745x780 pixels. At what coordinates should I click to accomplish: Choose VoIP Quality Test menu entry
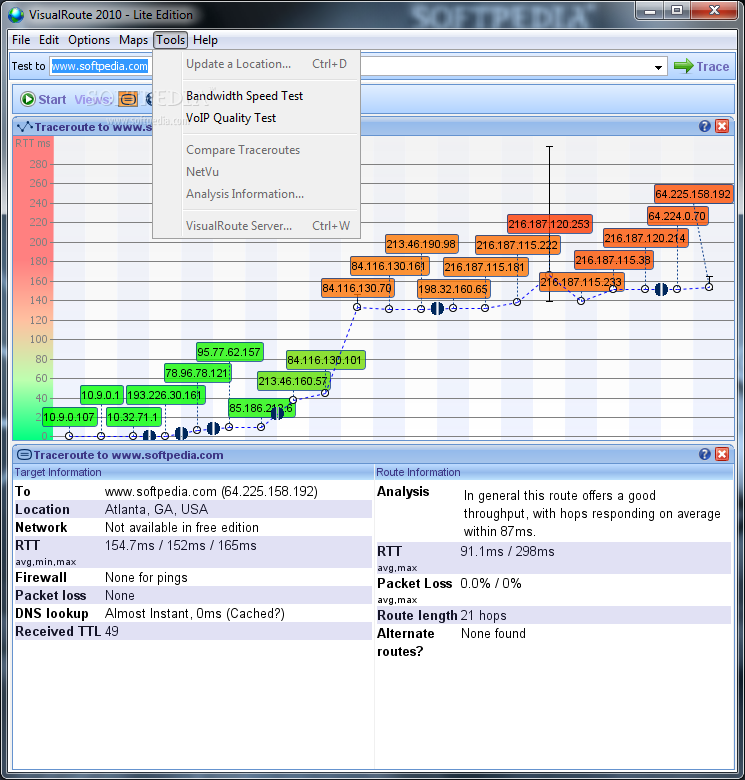pyautogui.click(x=231, y=118)
